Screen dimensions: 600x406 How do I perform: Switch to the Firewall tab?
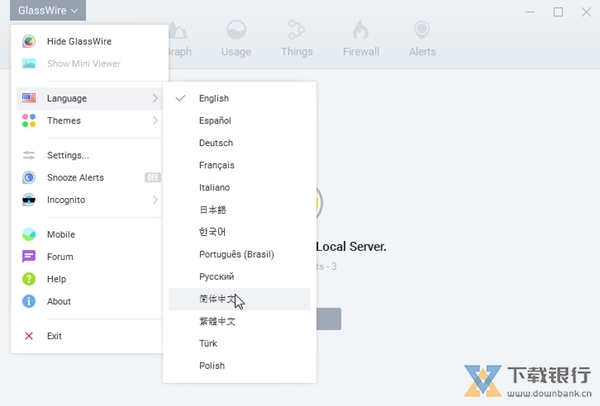361,38
